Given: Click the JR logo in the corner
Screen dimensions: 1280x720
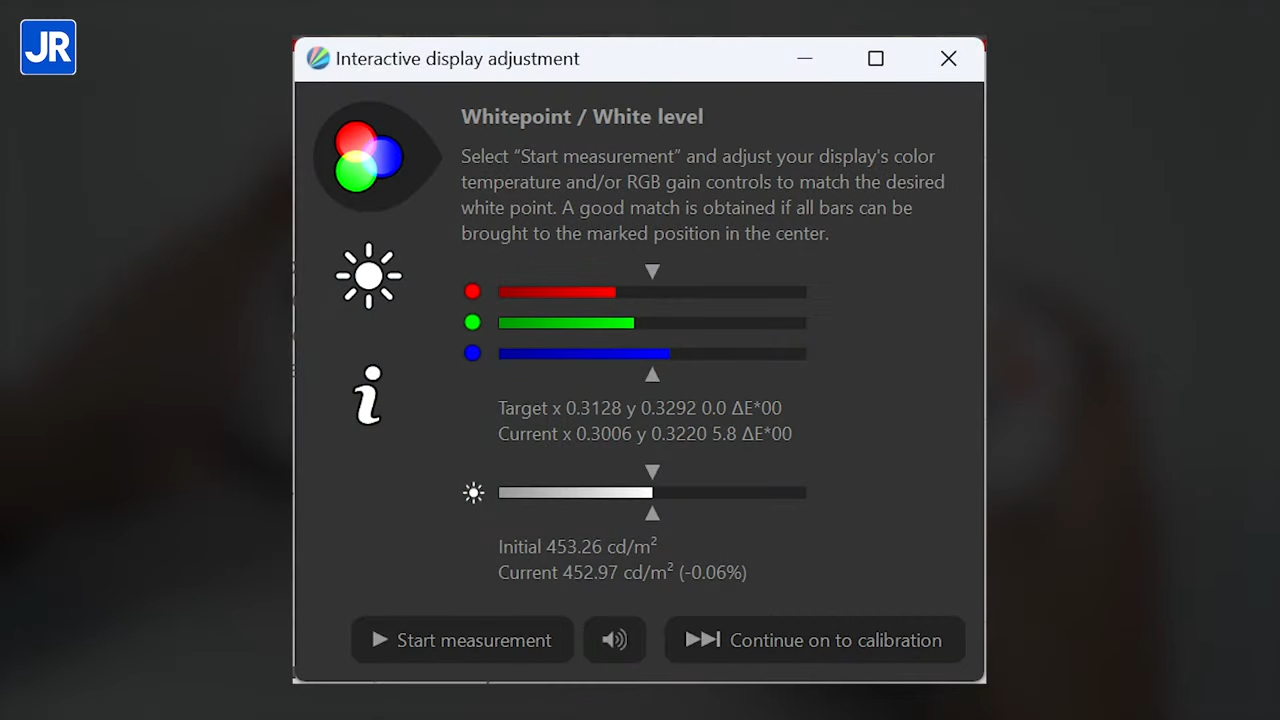Looking at the screenshot, I should point(48,47).
